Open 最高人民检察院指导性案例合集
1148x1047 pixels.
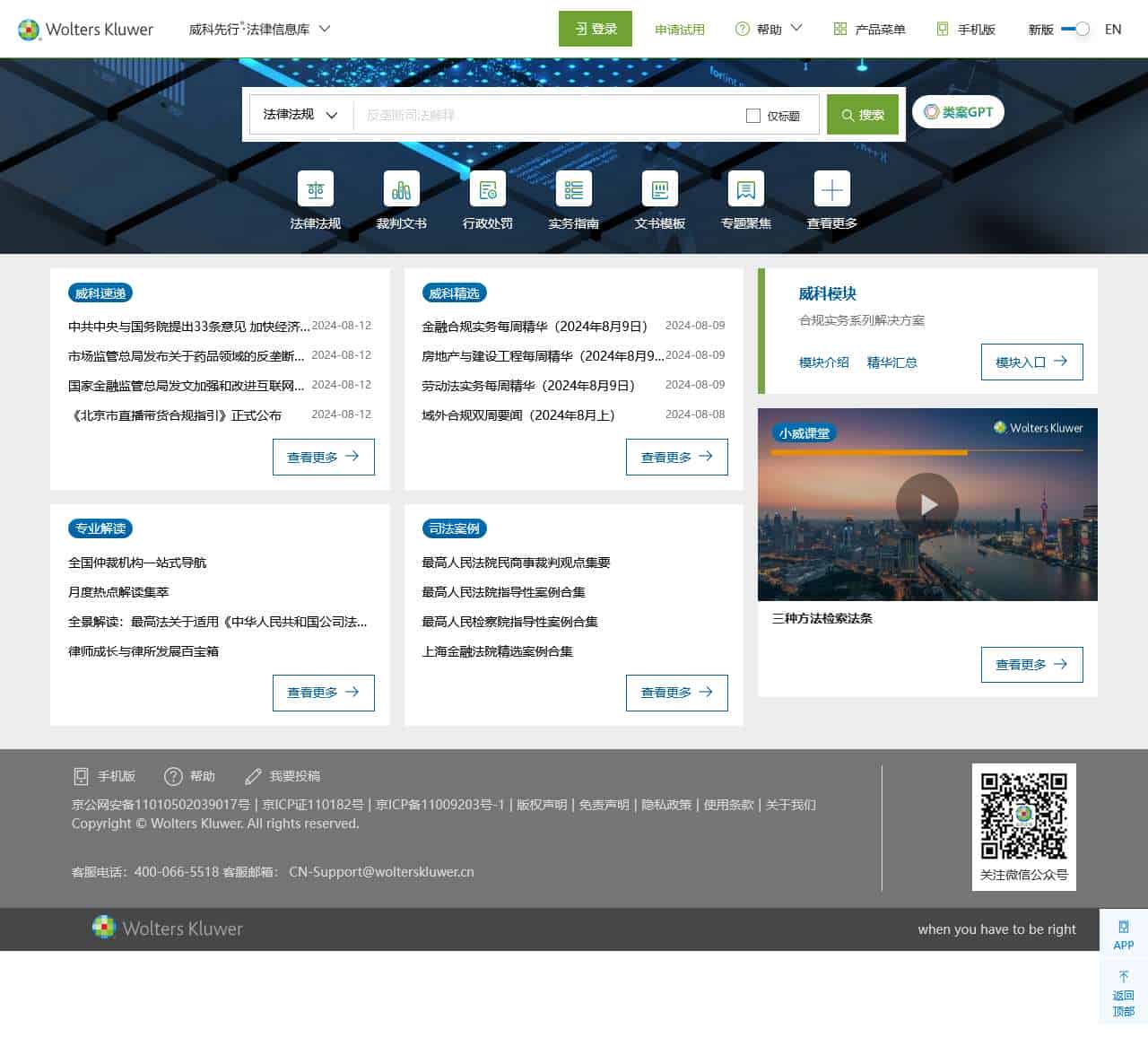pos(510,622)
